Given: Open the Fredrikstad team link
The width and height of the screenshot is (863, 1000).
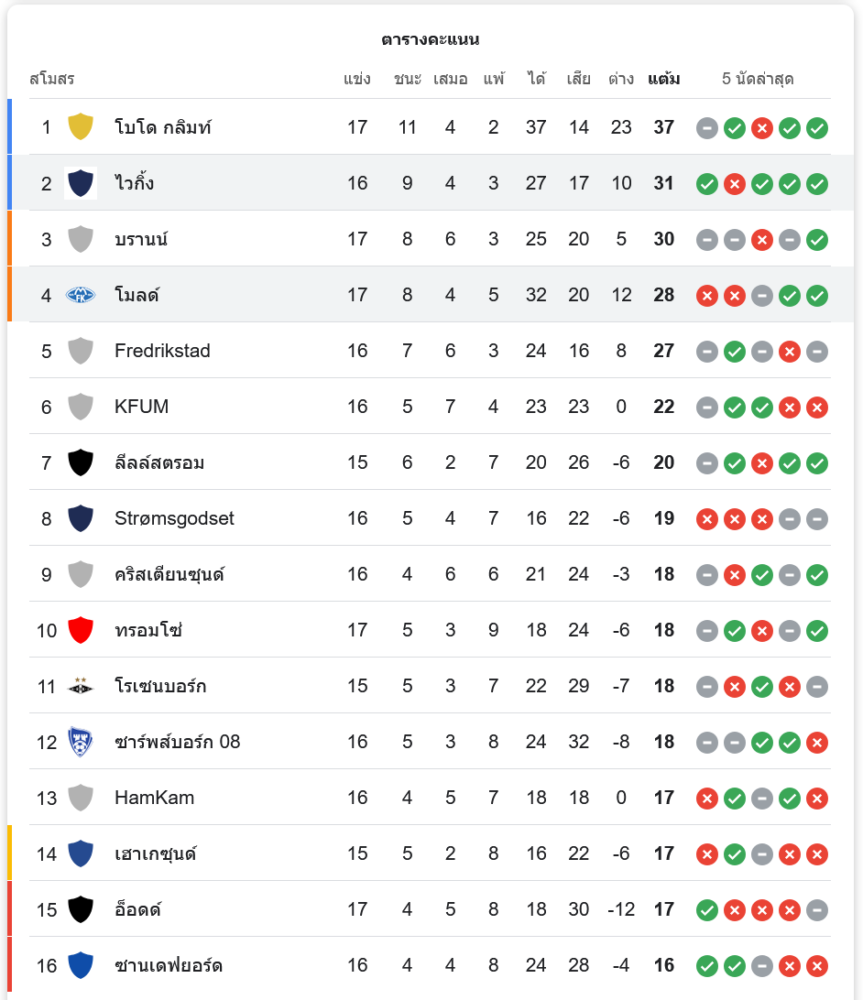Looking at the screenshot, I should [x=162, y=351].
